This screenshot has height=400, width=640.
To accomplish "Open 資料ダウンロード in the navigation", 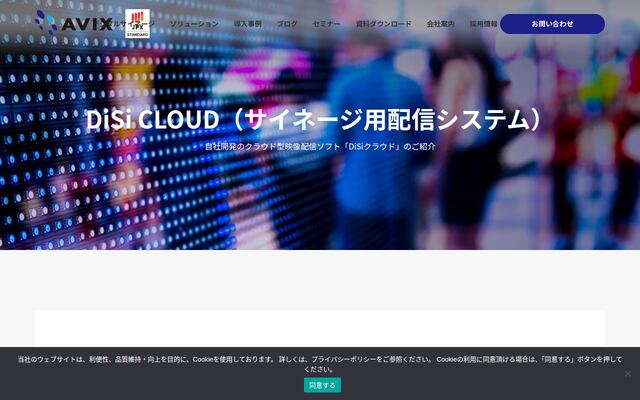I will click(x=383, y=24).
